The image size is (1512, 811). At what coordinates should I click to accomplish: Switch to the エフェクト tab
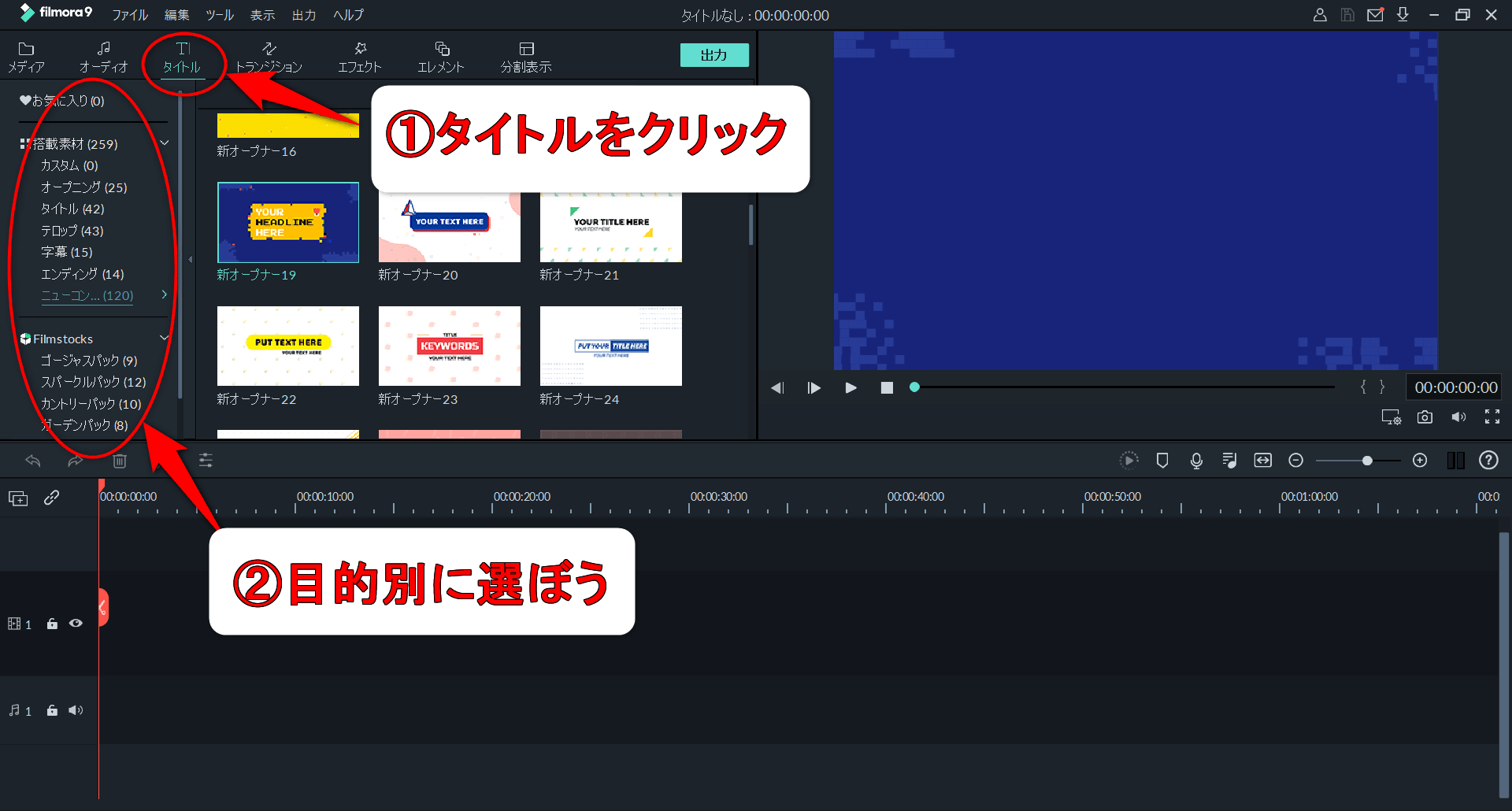(x=360, y=57)
